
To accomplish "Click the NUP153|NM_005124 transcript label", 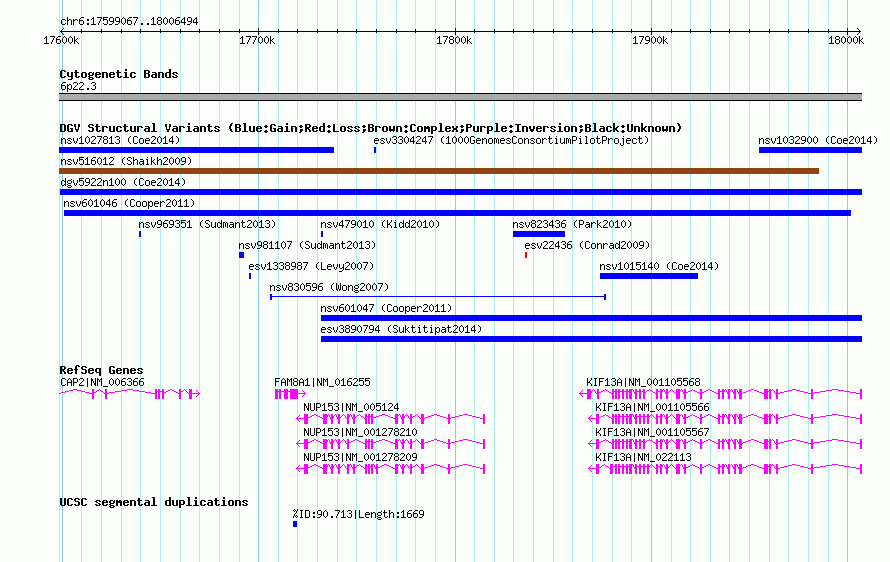I will point(351,408).
